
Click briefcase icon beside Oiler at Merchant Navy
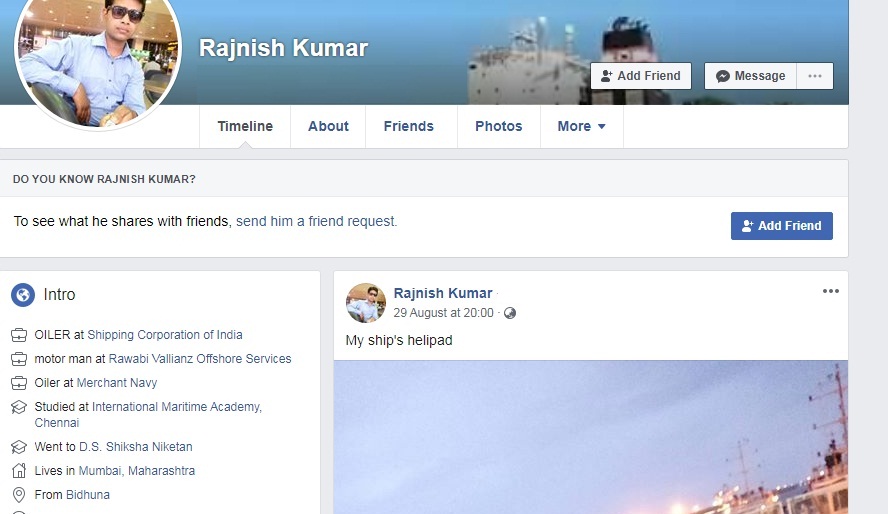click(x=19, y=383)
